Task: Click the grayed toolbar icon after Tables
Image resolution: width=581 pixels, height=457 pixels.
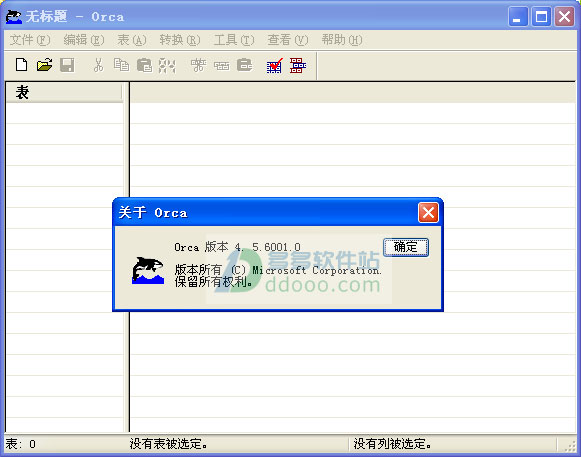Action: 222,66
